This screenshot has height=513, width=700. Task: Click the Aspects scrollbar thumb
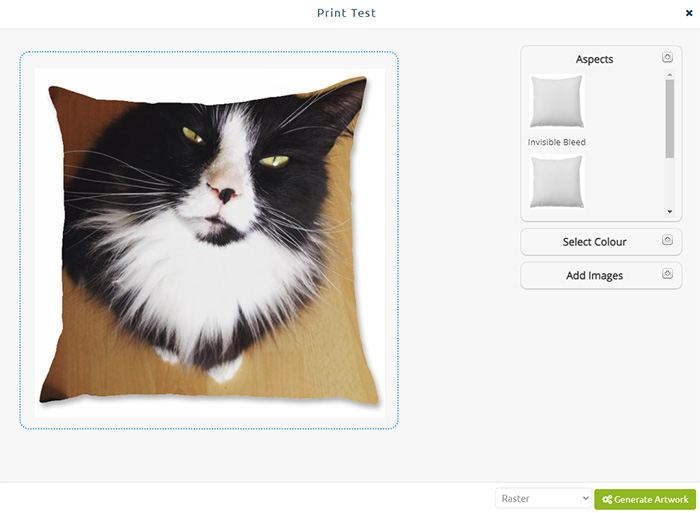tap(669, 119)
